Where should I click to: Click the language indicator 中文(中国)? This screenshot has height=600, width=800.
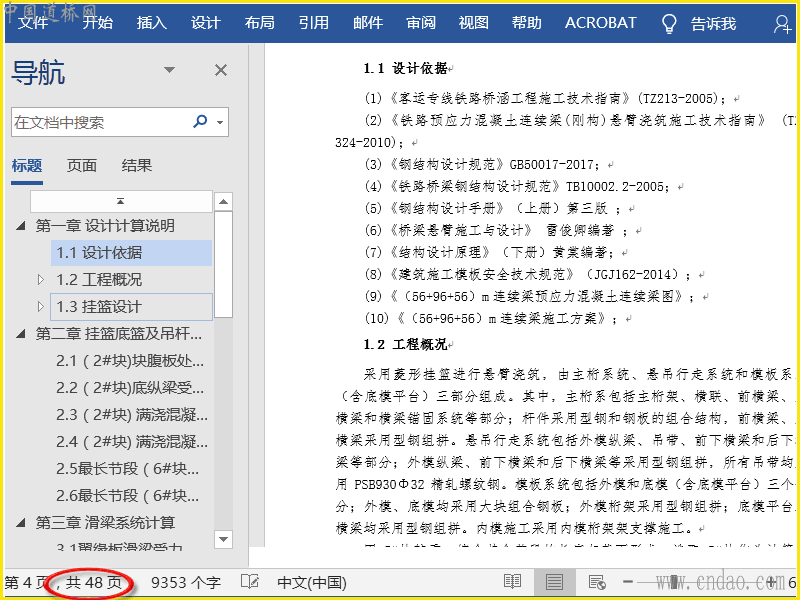click(312, 582)
